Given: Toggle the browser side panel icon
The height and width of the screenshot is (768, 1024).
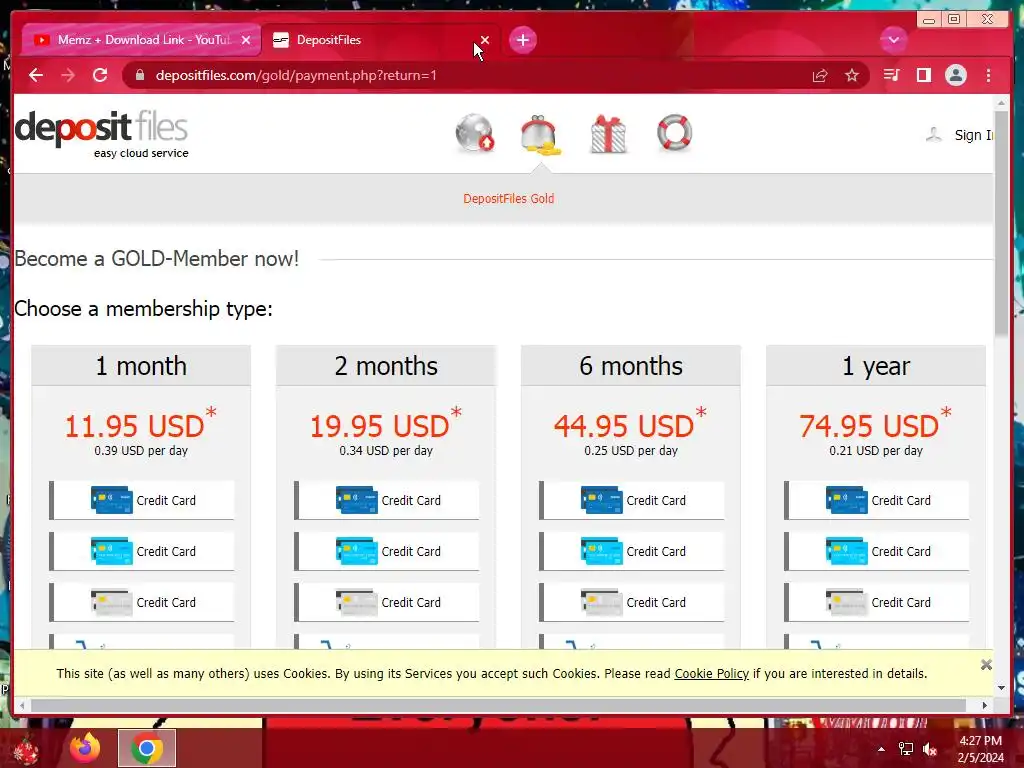Looking at the screenshot, I should [923, 75].
